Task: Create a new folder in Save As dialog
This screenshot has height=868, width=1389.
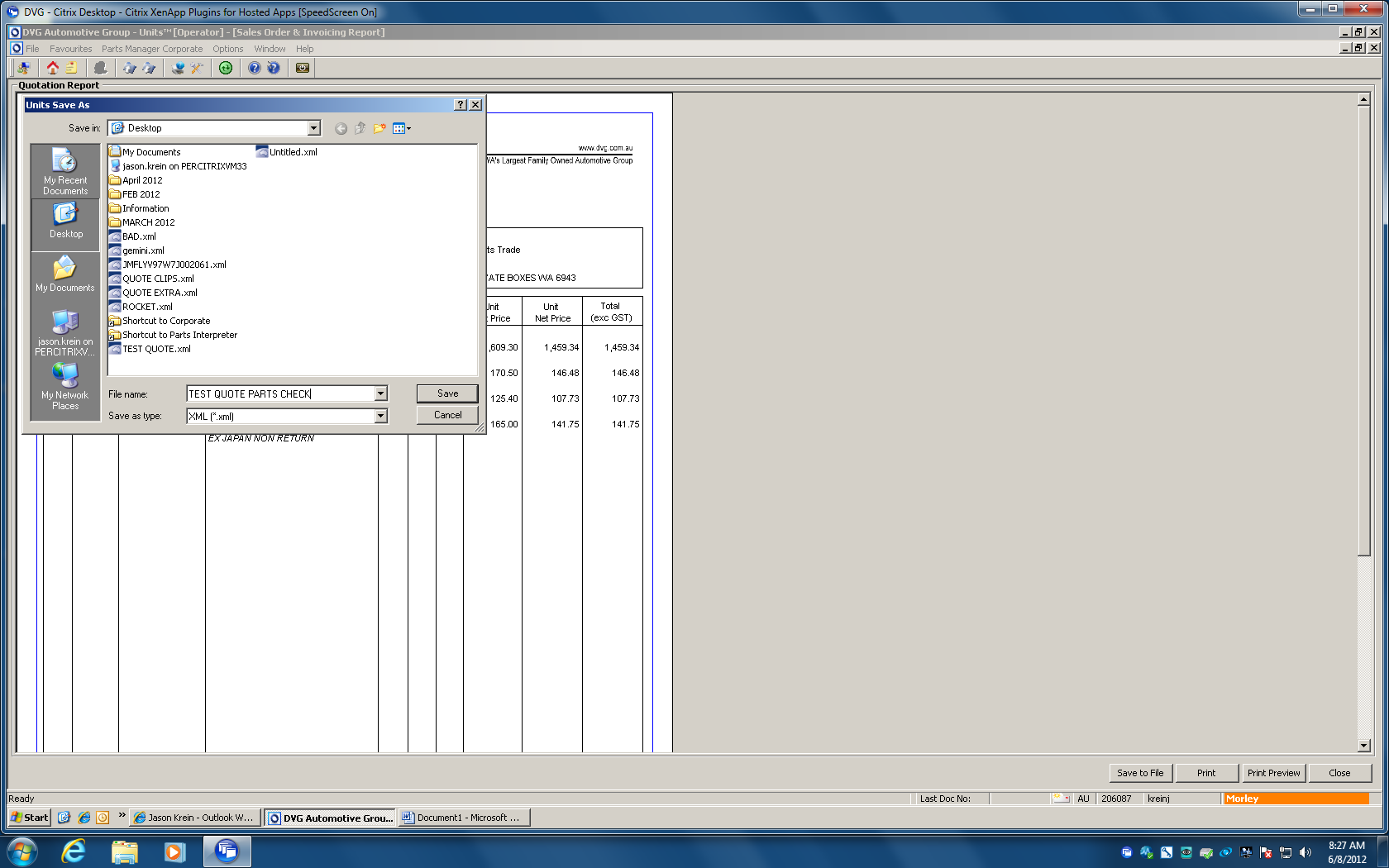Action: 379,128
